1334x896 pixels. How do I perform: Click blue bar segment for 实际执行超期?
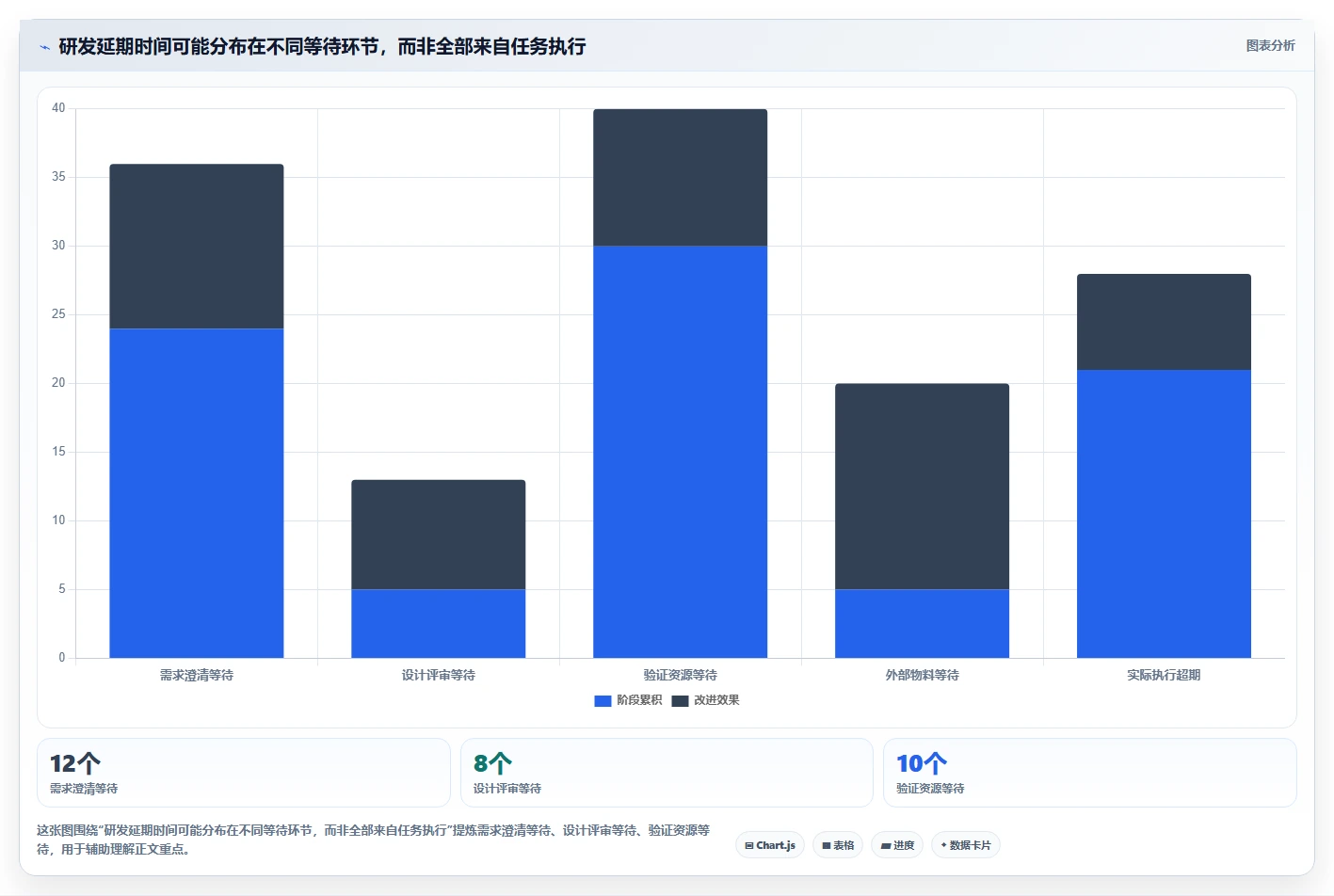point(1165,514)
